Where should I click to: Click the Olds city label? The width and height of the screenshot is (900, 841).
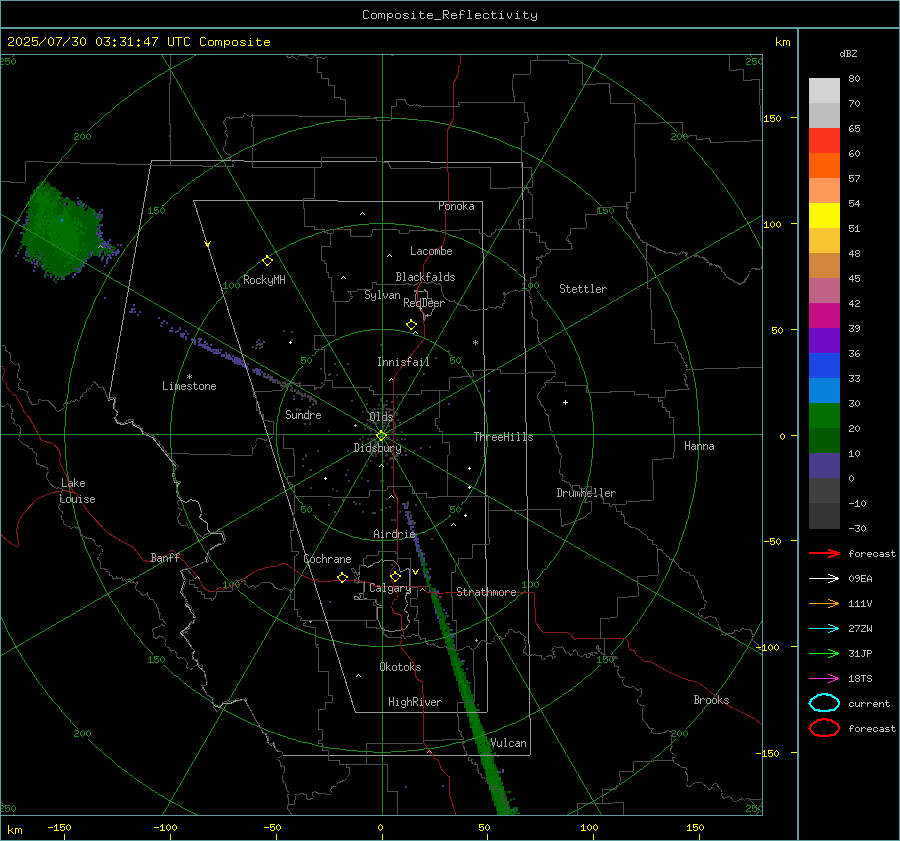click(381, 417)
